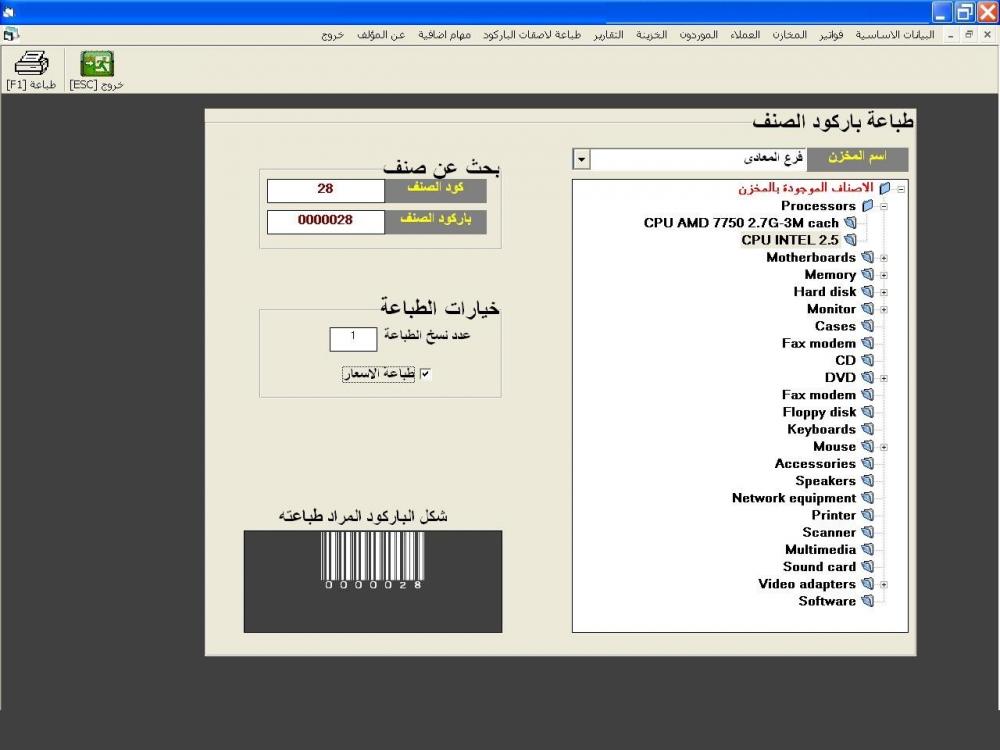Restore the inner child window button
Viewport: 1000px width, 750px height.
click(x=969, y=34)
